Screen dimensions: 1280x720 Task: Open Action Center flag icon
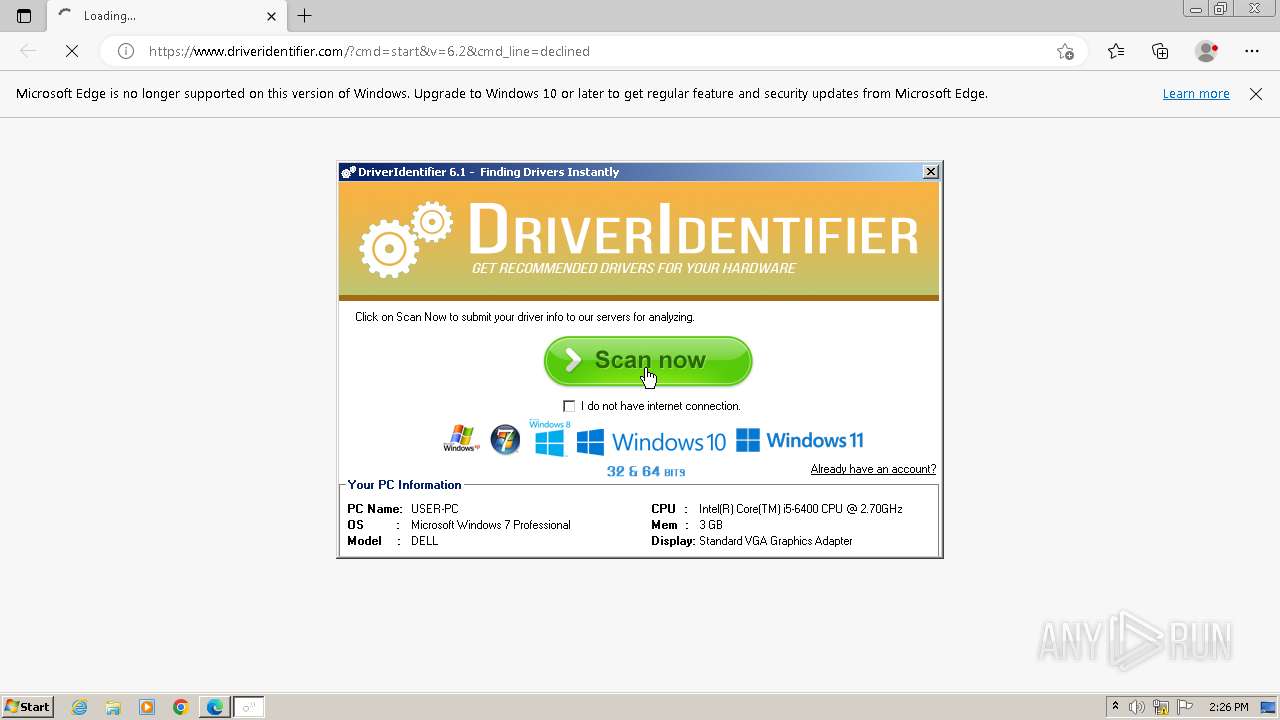click(1185, 707)
